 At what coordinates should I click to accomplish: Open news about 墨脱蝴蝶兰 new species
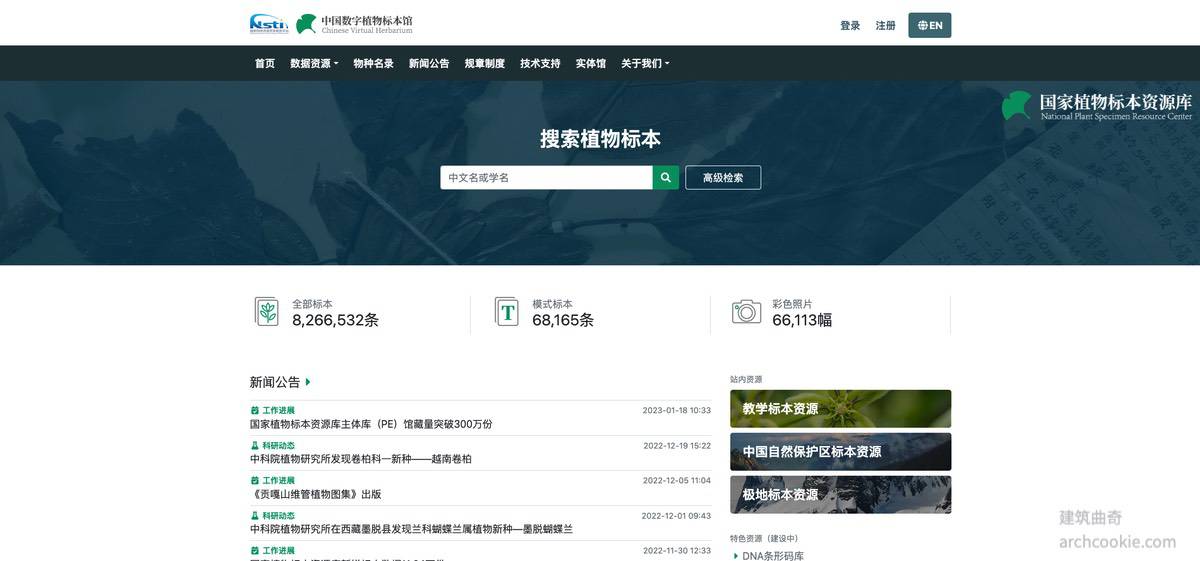(x=411, y=529)
